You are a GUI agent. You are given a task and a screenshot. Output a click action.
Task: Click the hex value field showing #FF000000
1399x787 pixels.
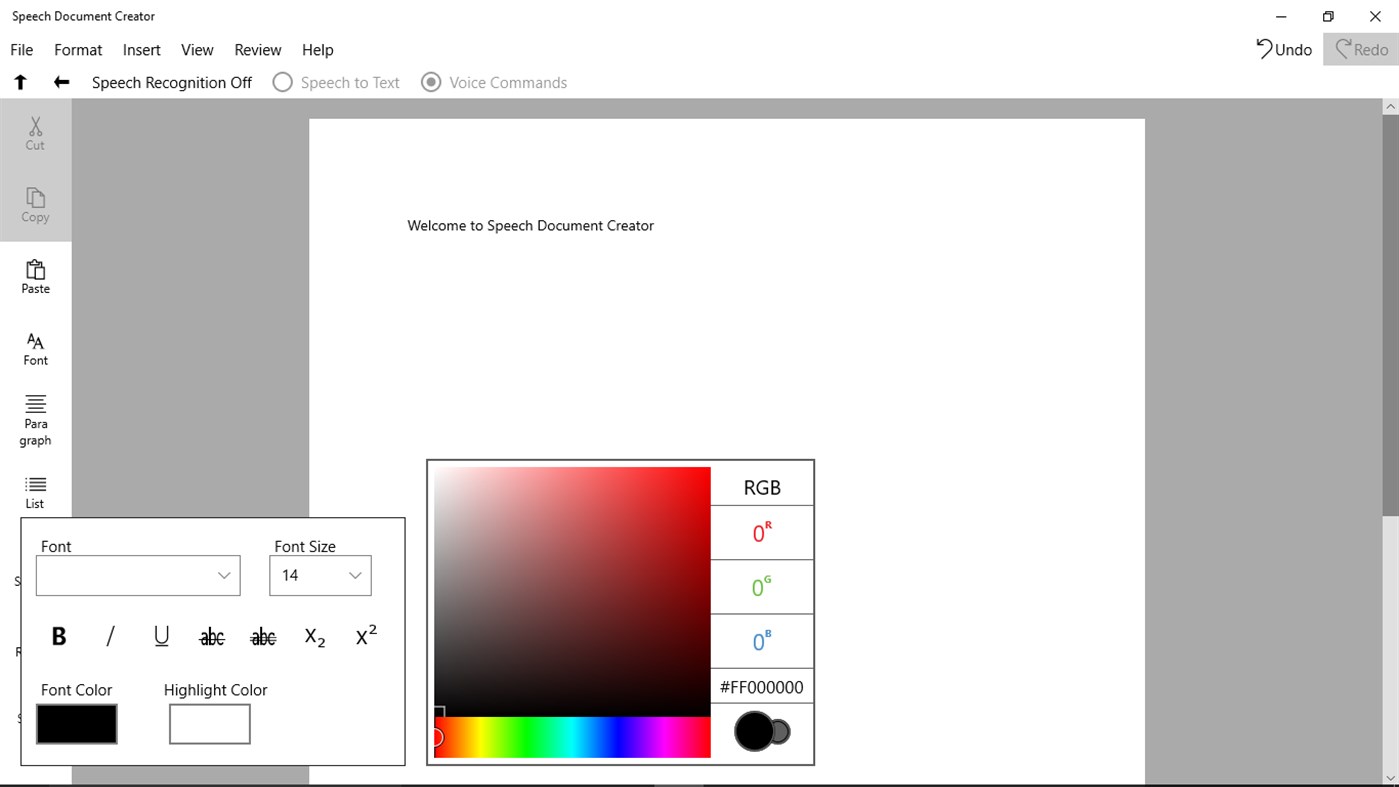[x=762, y=686]
